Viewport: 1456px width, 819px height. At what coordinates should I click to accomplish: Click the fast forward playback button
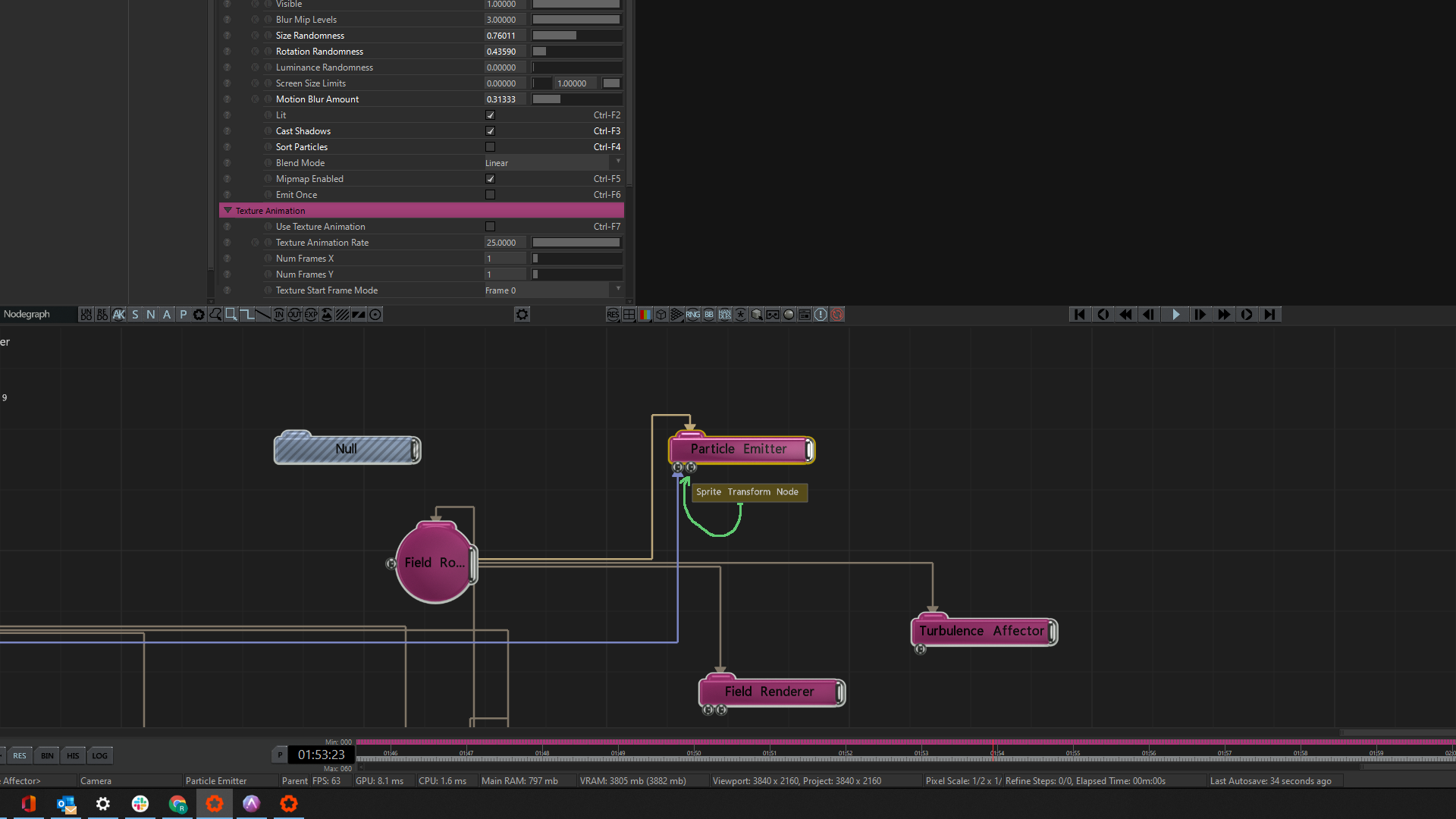1223,315
